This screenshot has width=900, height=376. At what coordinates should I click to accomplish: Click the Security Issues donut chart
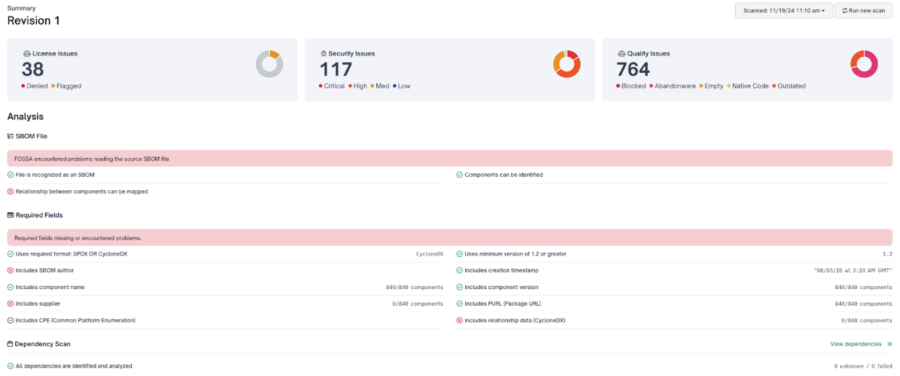[x=567, y=64]
